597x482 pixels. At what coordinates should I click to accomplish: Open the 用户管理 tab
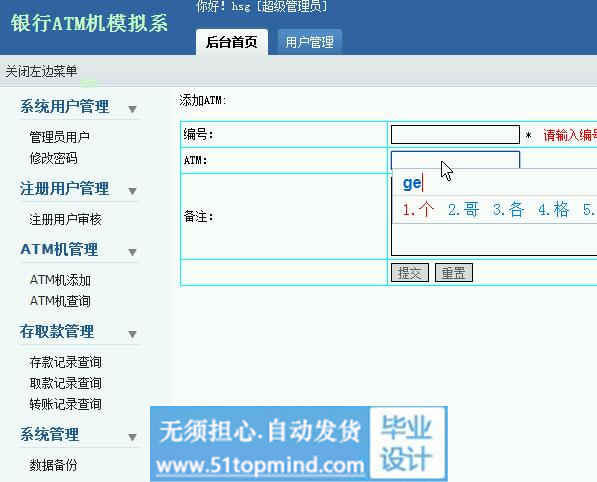tap(310, 42)
